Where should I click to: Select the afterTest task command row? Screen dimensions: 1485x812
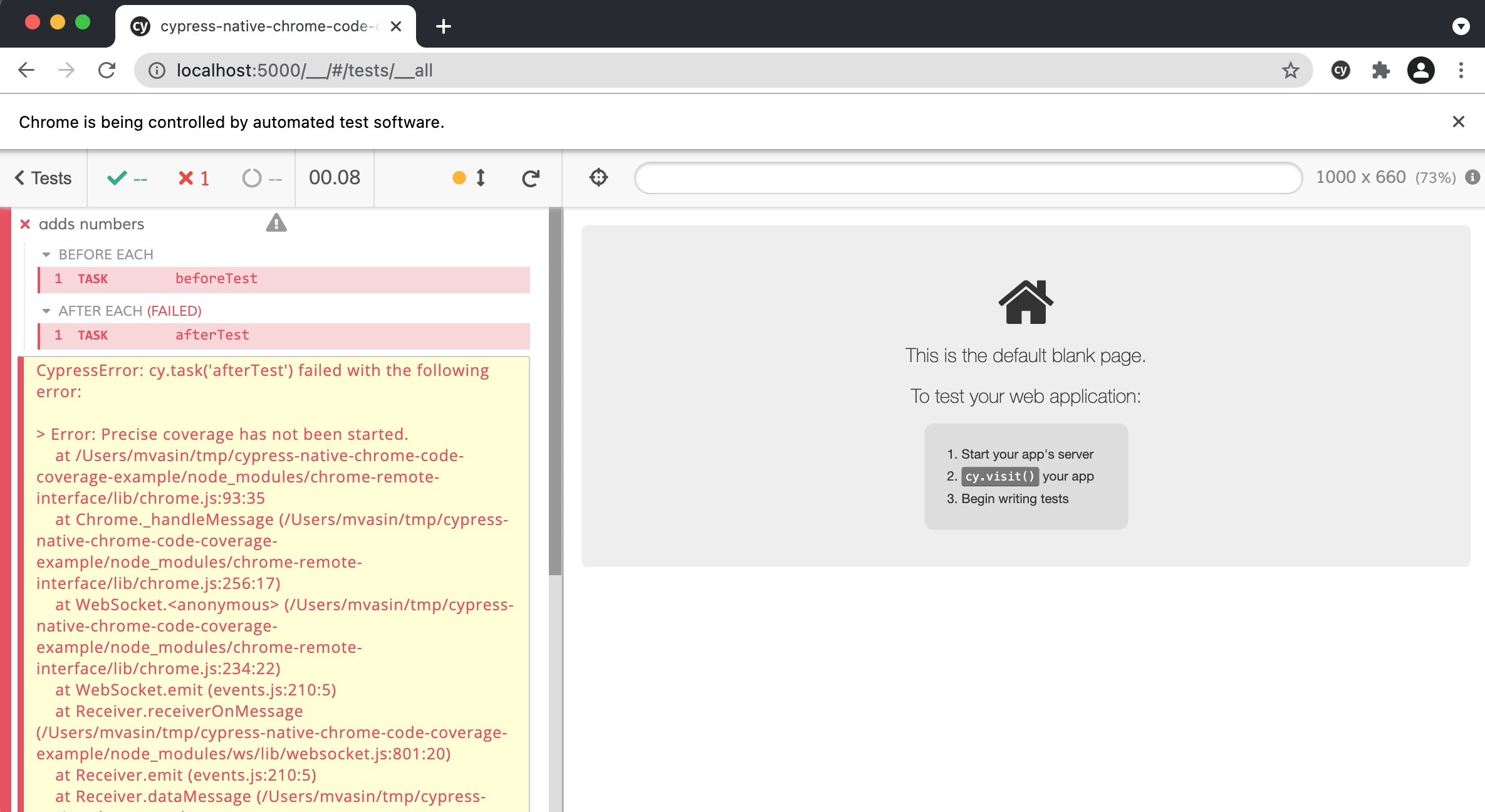coord(284,336)
